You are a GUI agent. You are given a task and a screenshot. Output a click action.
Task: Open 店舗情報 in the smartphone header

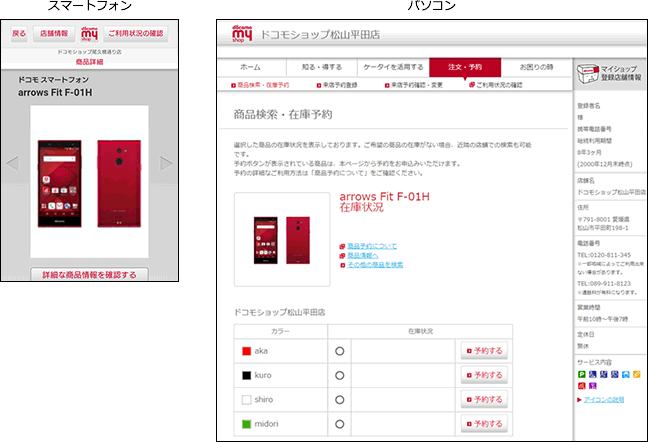click(x=54, y=33)
